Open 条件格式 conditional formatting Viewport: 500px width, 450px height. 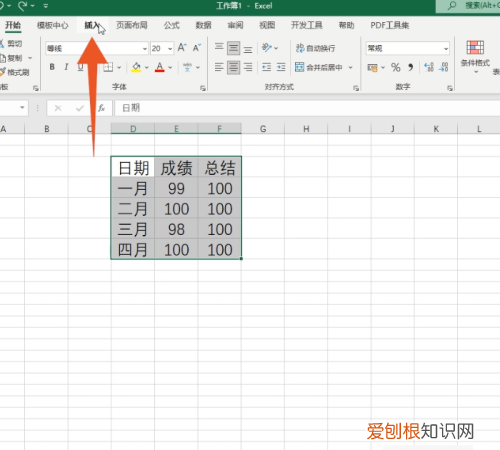click(x=475, y=56)
